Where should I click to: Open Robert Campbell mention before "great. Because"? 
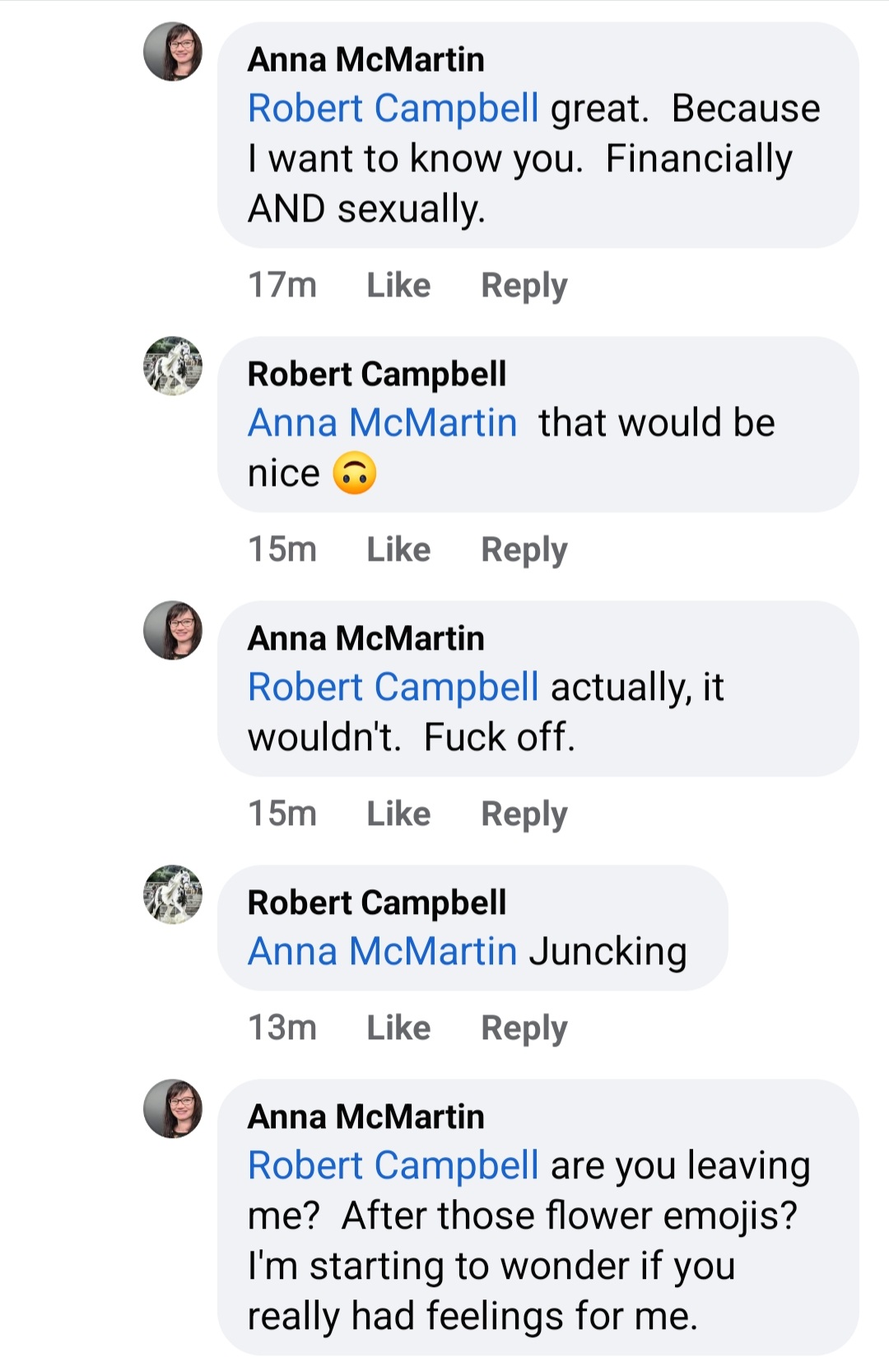(x=393, y=109)
